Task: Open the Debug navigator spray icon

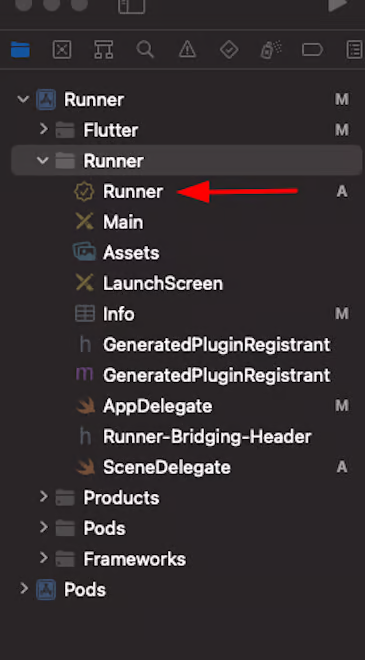Action: [x=271, y=50]
